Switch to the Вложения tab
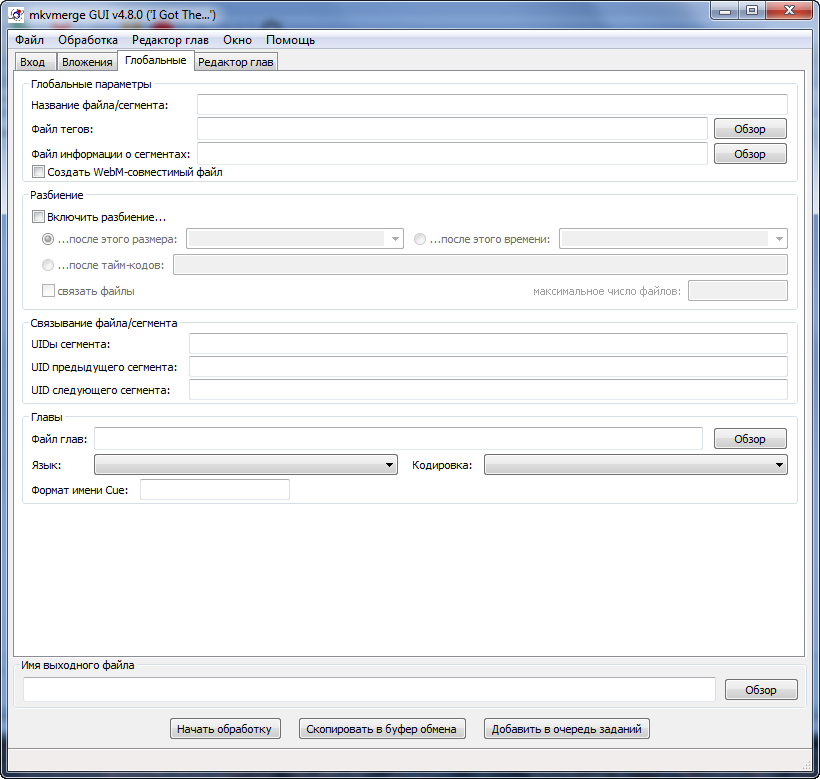 pyautogui.click(x=87, y=62)
